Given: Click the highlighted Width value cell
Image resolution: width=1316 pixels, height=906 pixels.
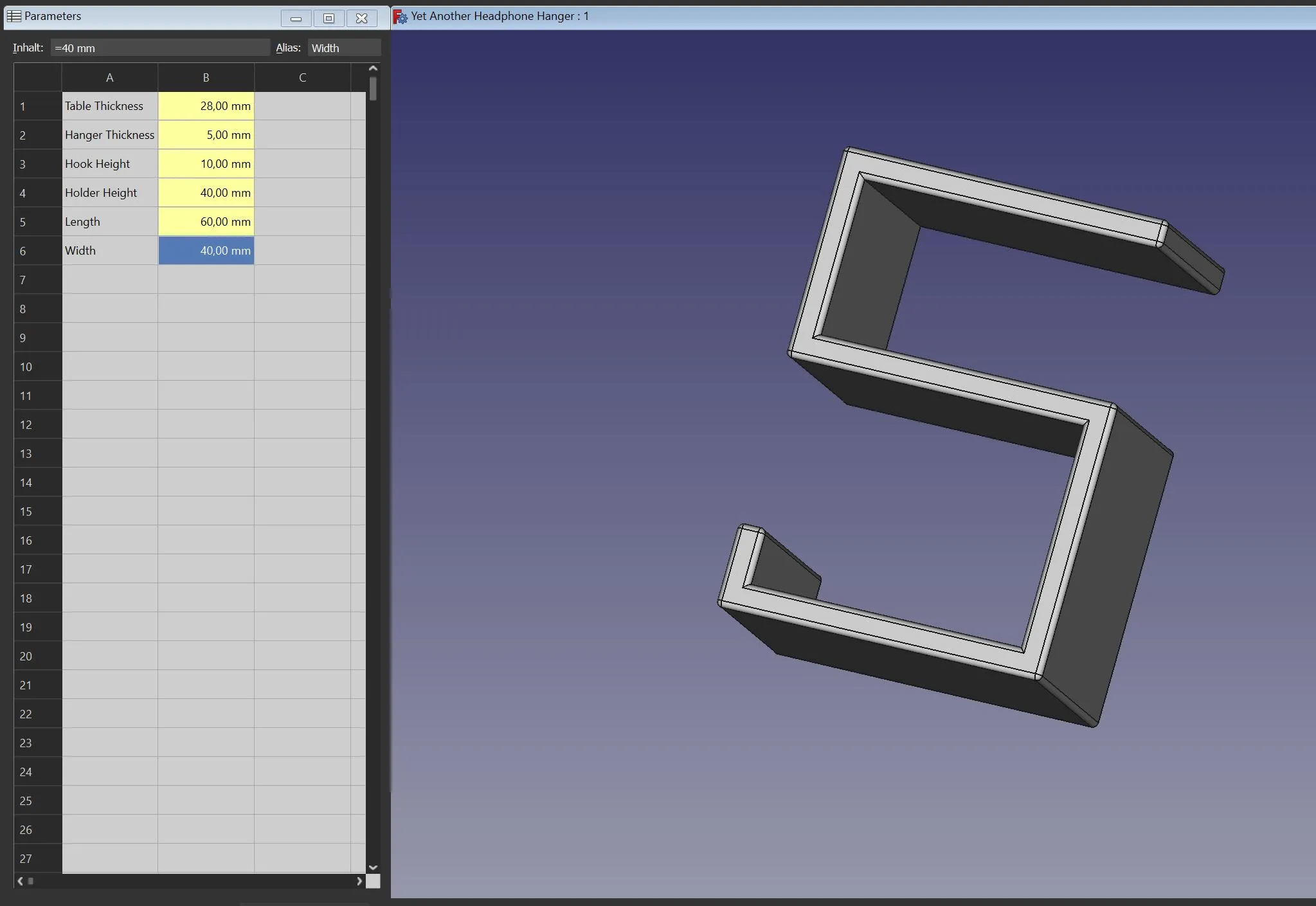Looking at the screenshot, I should click(206, 250).
